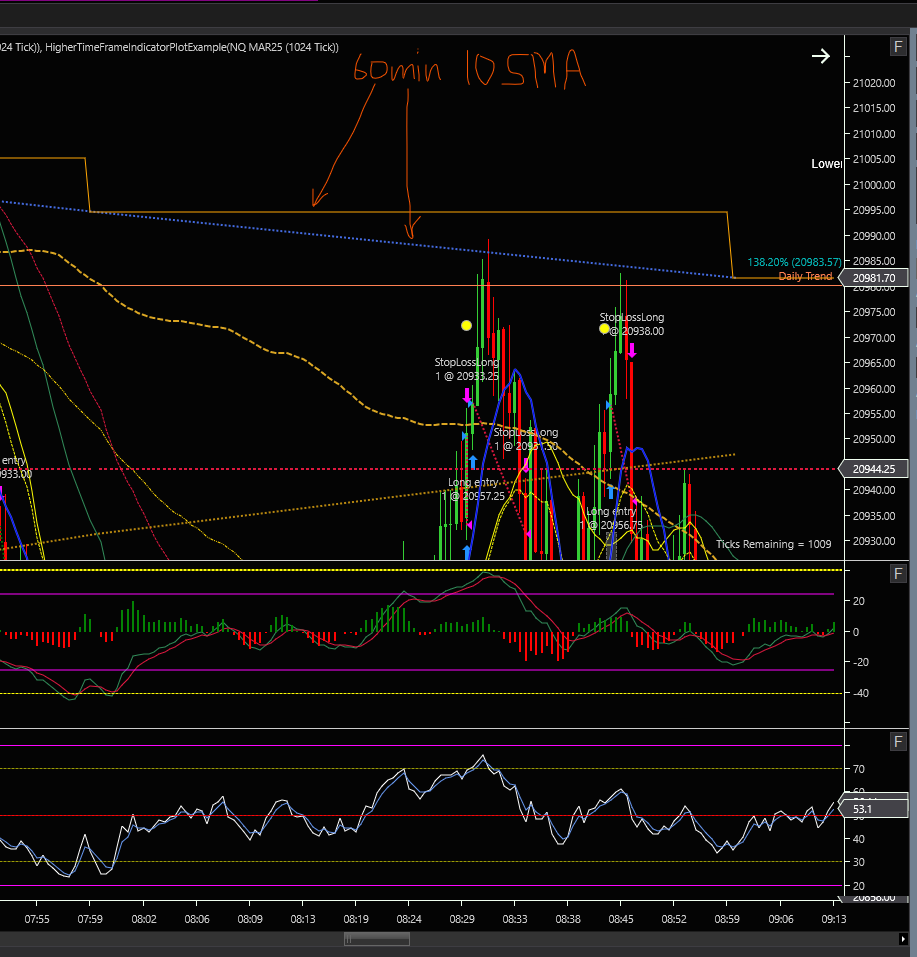Click the 21000.00 price label on the axis
Viewport: 917px width, 957px height.
(x=874, y=185)
